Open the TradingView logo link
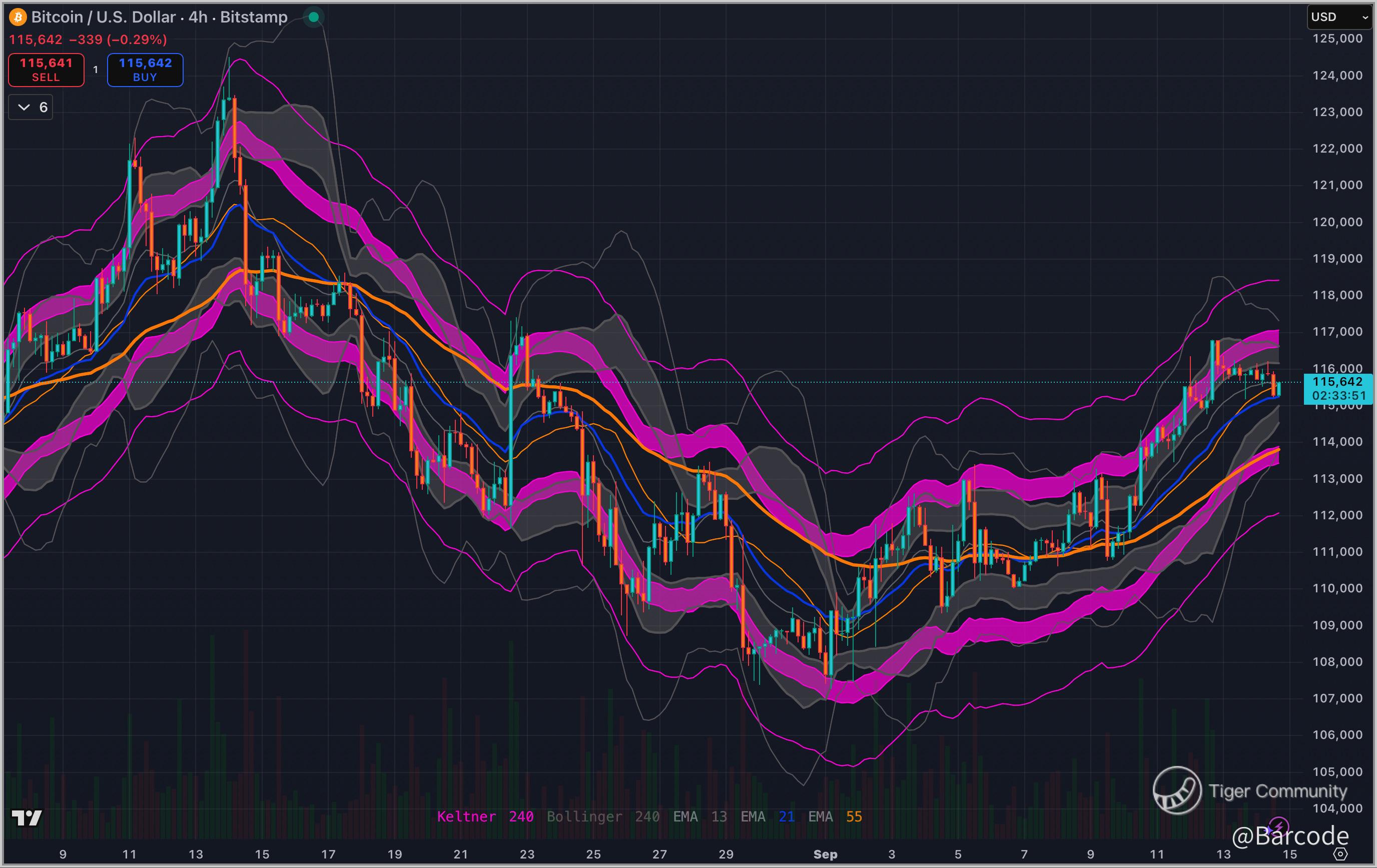1377x868 pixels. point(27,817)
